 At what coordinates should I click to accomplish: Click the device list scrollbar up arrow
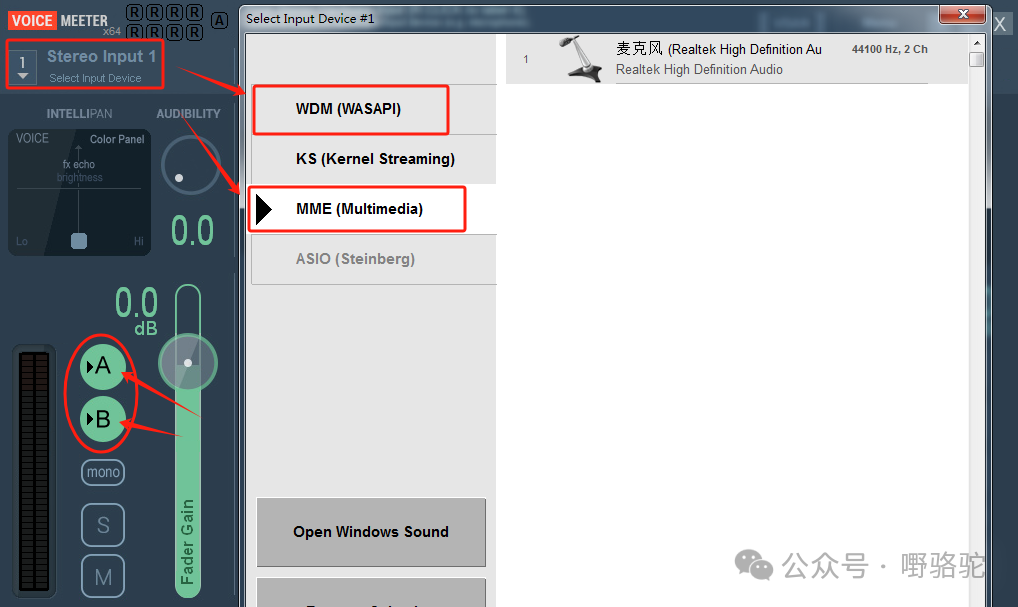tap(976, 42)
